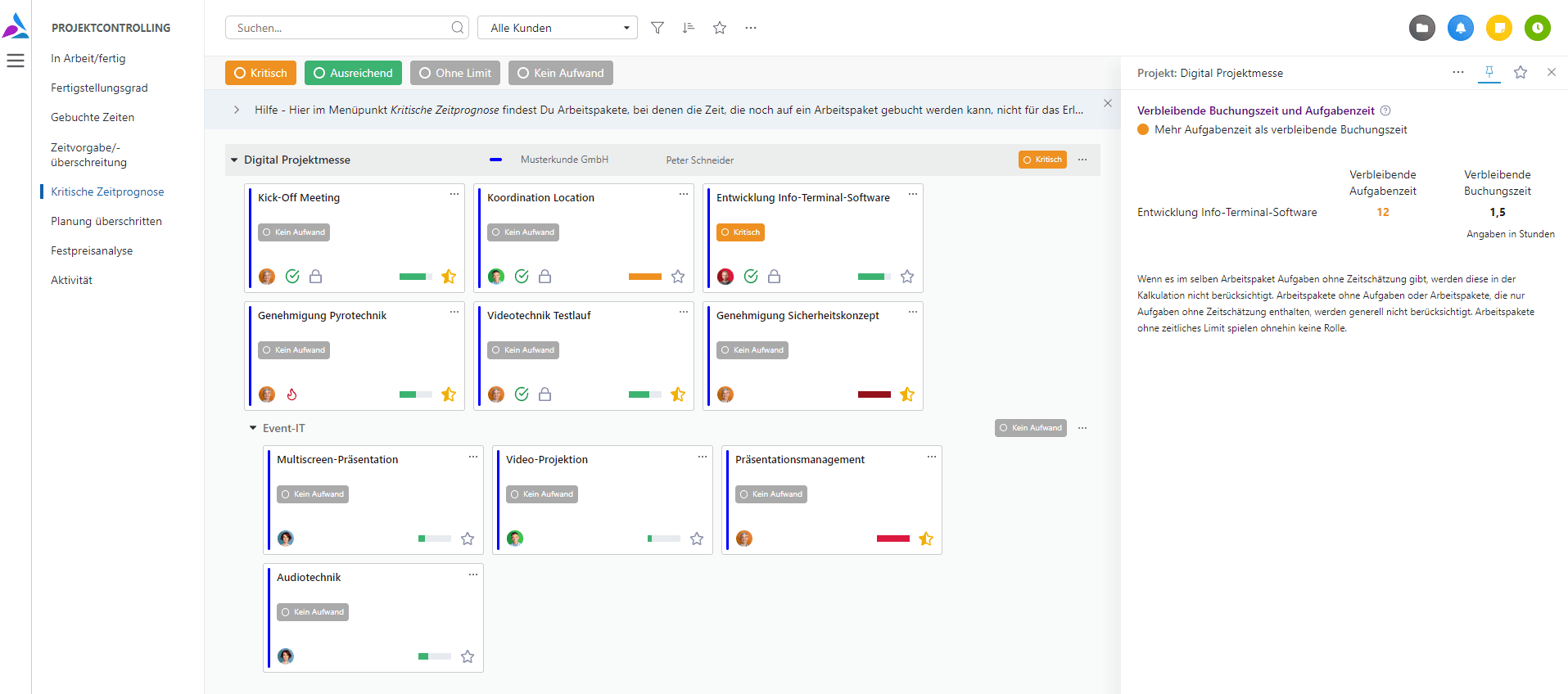Open Gebuchte Zeiten in sidebar
Viewport: 1568px width, 694px height.
coord(93,117)
